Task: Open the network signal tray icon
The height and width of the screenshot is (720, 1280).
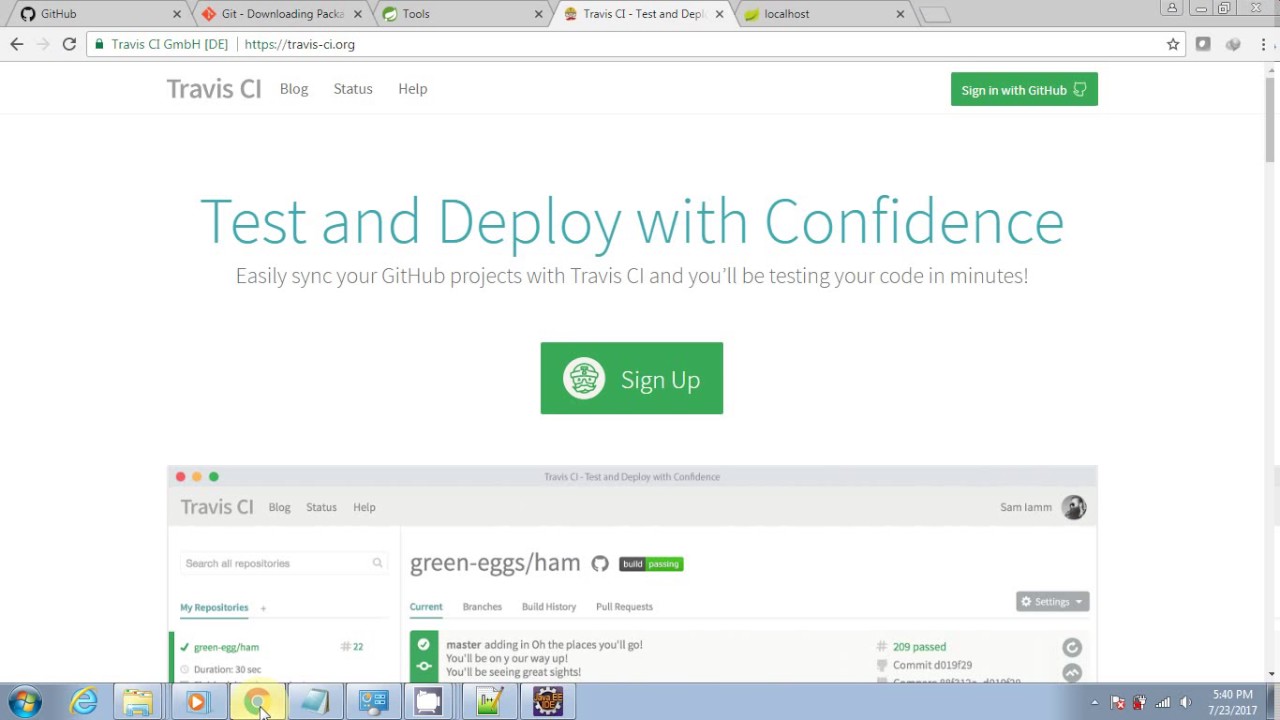Action: (x=1163, y=702)
